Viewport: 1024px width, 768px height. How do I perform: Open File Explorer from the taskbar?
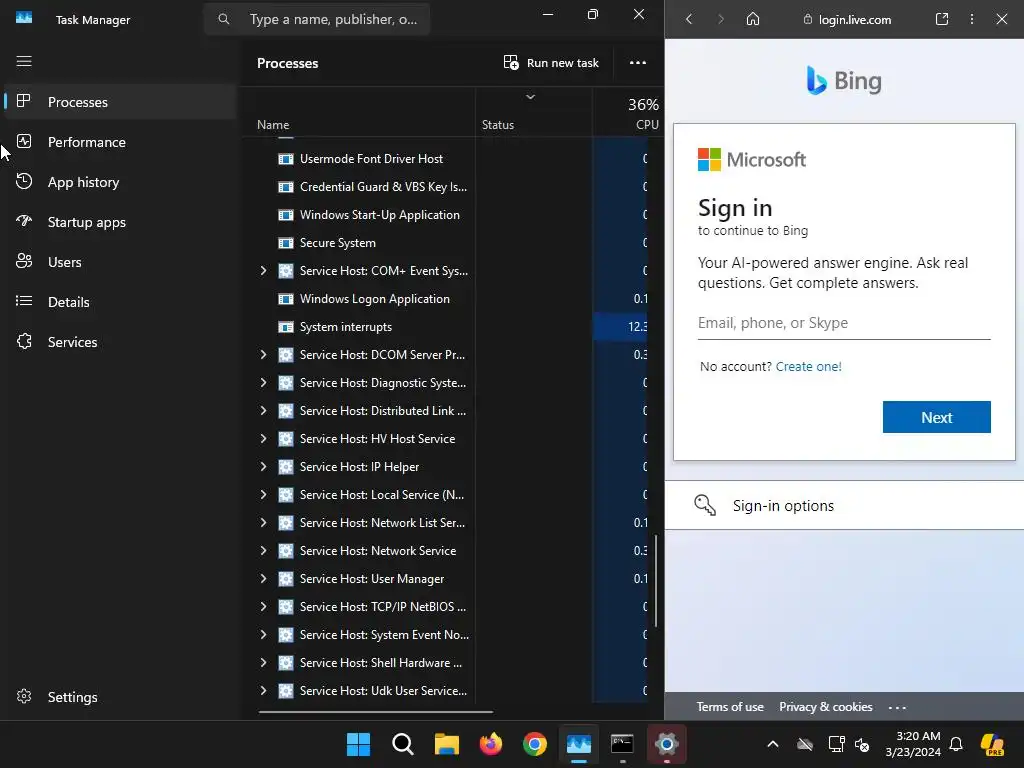[447, 744]
